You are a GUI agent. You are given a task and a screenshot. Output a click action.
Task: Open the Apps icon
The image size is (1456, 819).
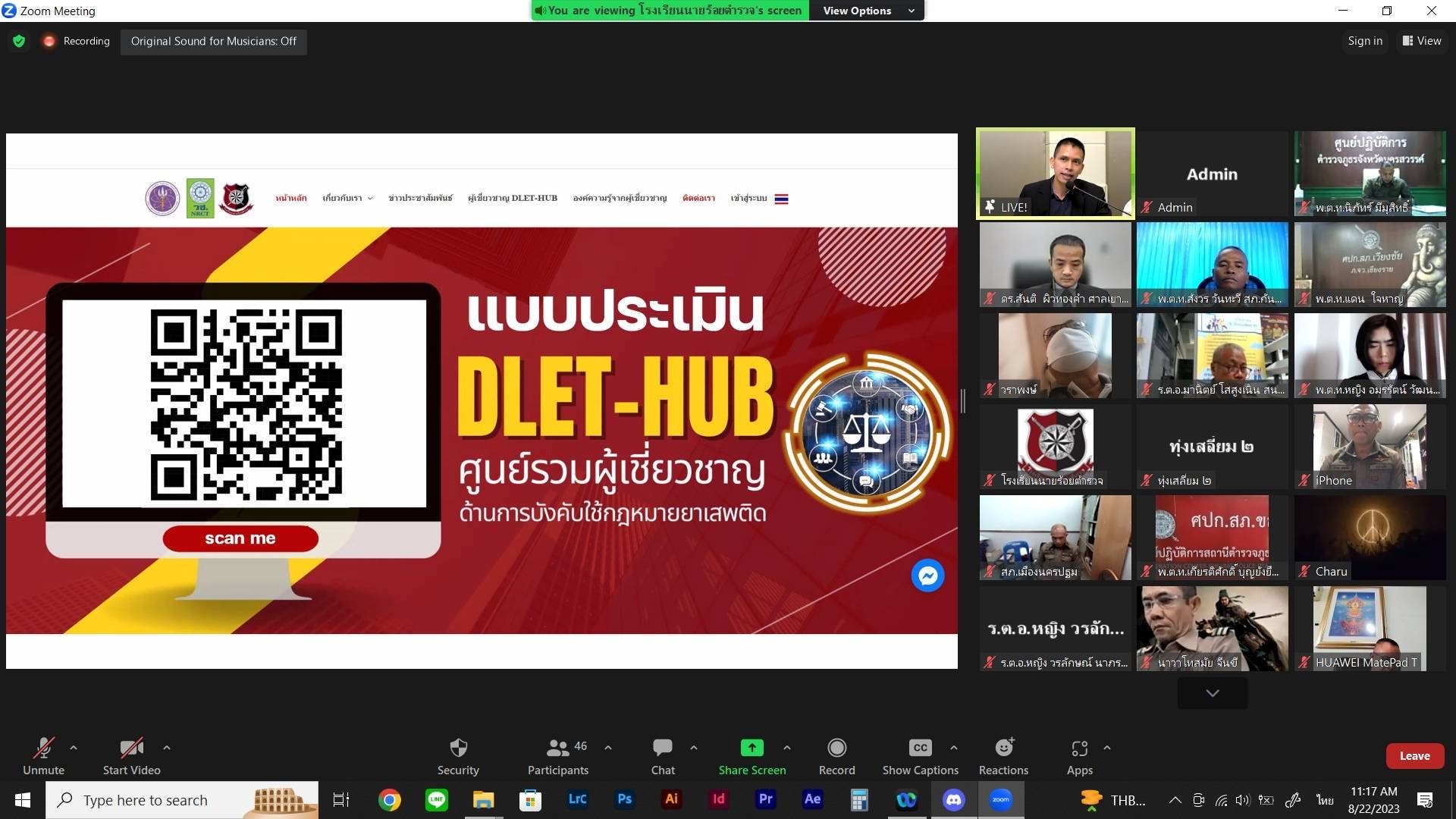[x=1079, y=748]
